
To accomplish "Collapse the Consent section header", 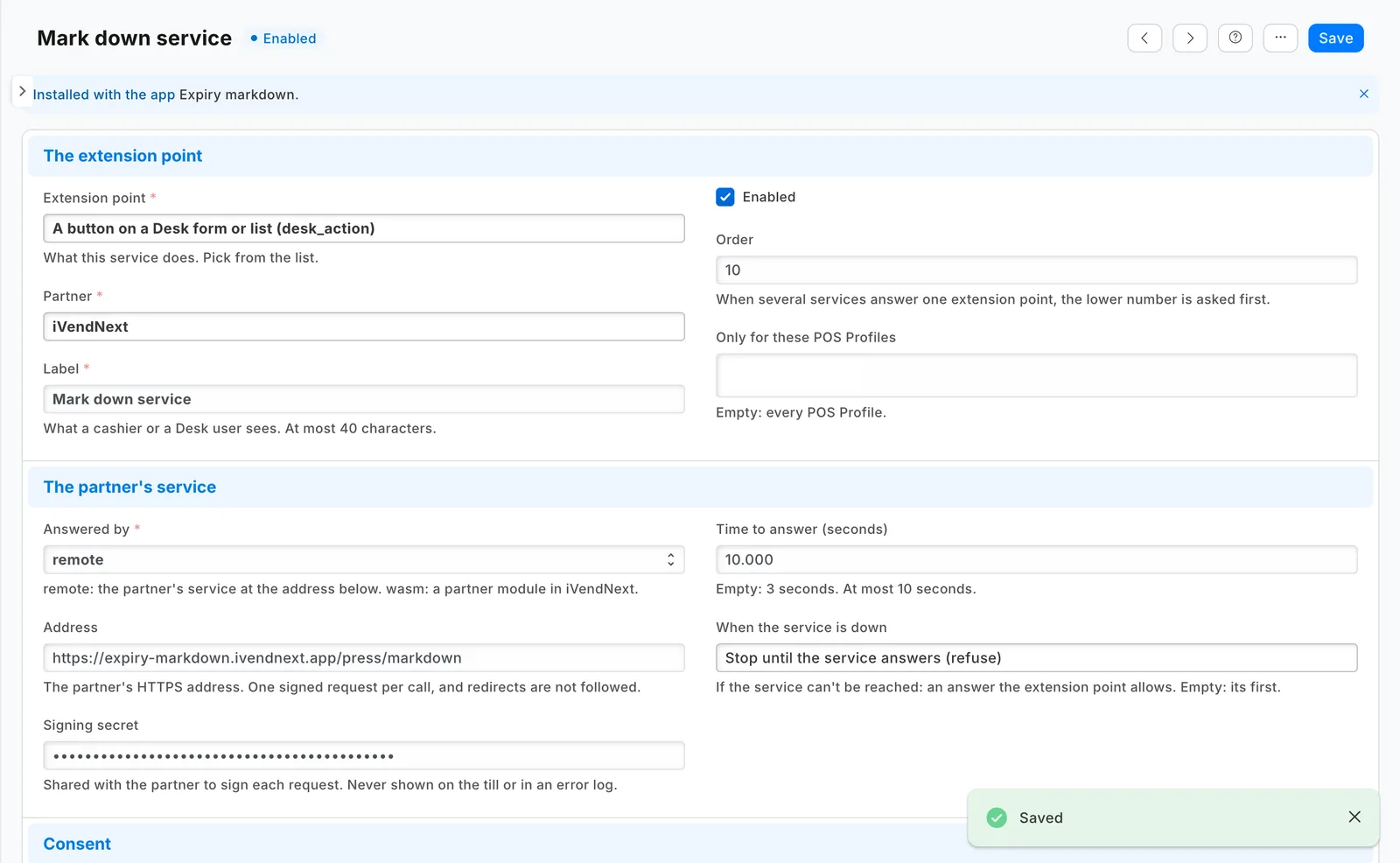I will [x=700, y=844].
